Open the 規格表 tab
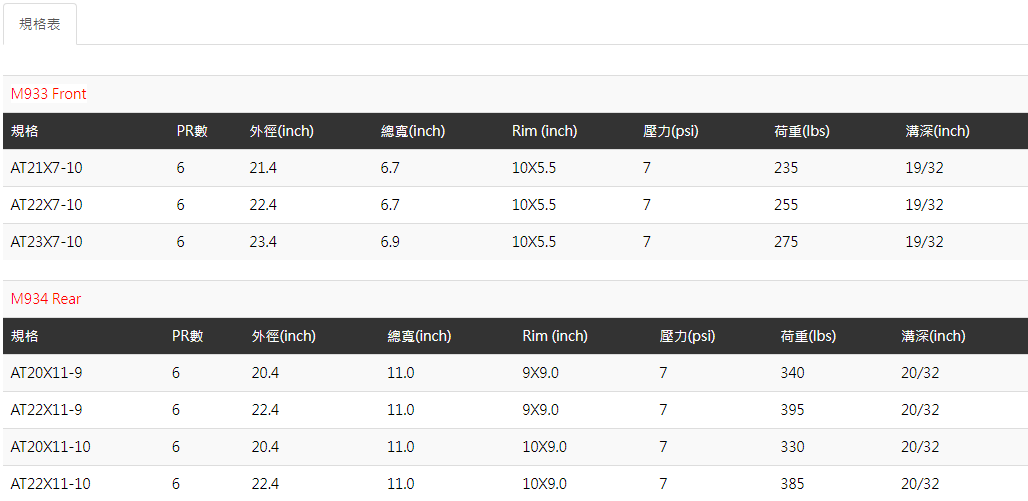The height and width of the screenshot is (501, 1028). [x=40, y=24]
